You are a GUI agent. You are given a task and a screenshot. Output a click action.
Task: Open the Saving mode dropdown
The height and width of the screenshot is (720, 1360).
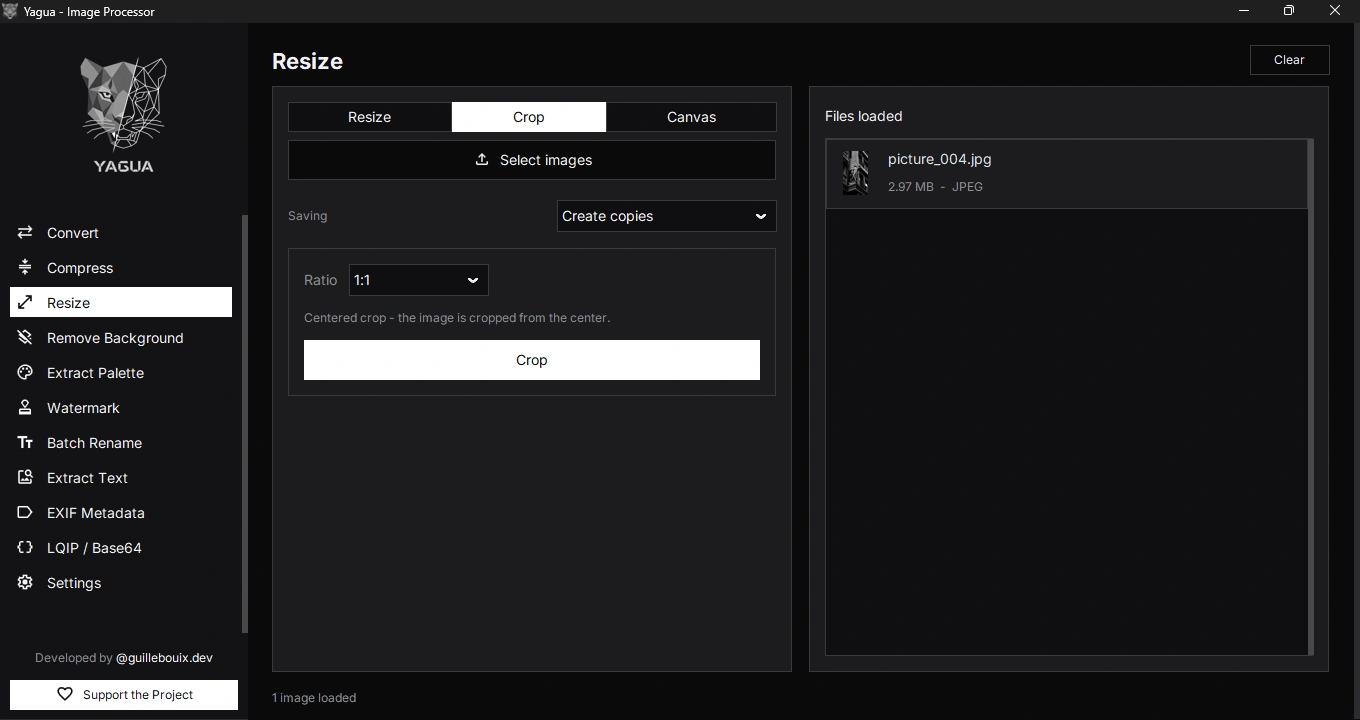click(x=666, y=216)
